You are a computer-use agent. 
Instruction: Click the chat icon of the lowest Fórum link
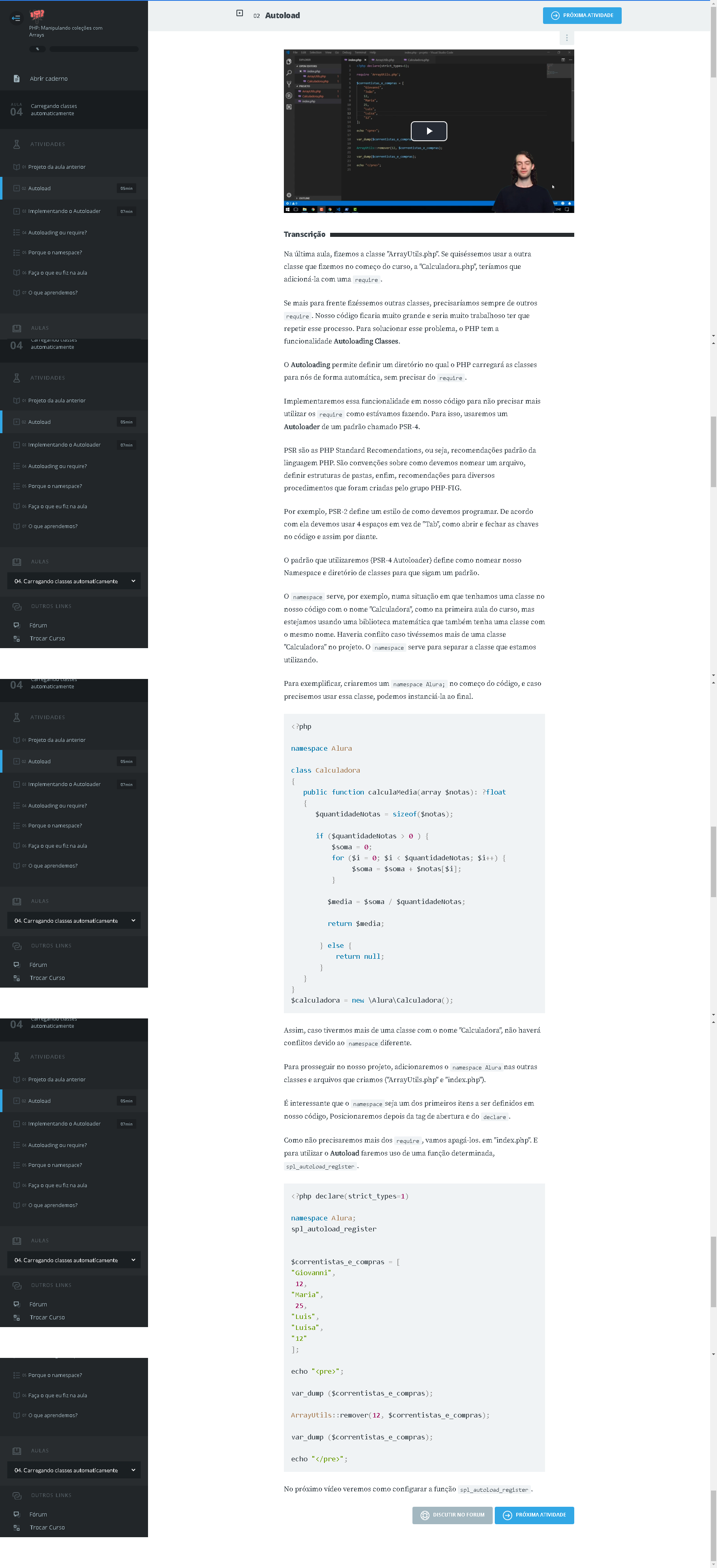(x=17, y=1514)
